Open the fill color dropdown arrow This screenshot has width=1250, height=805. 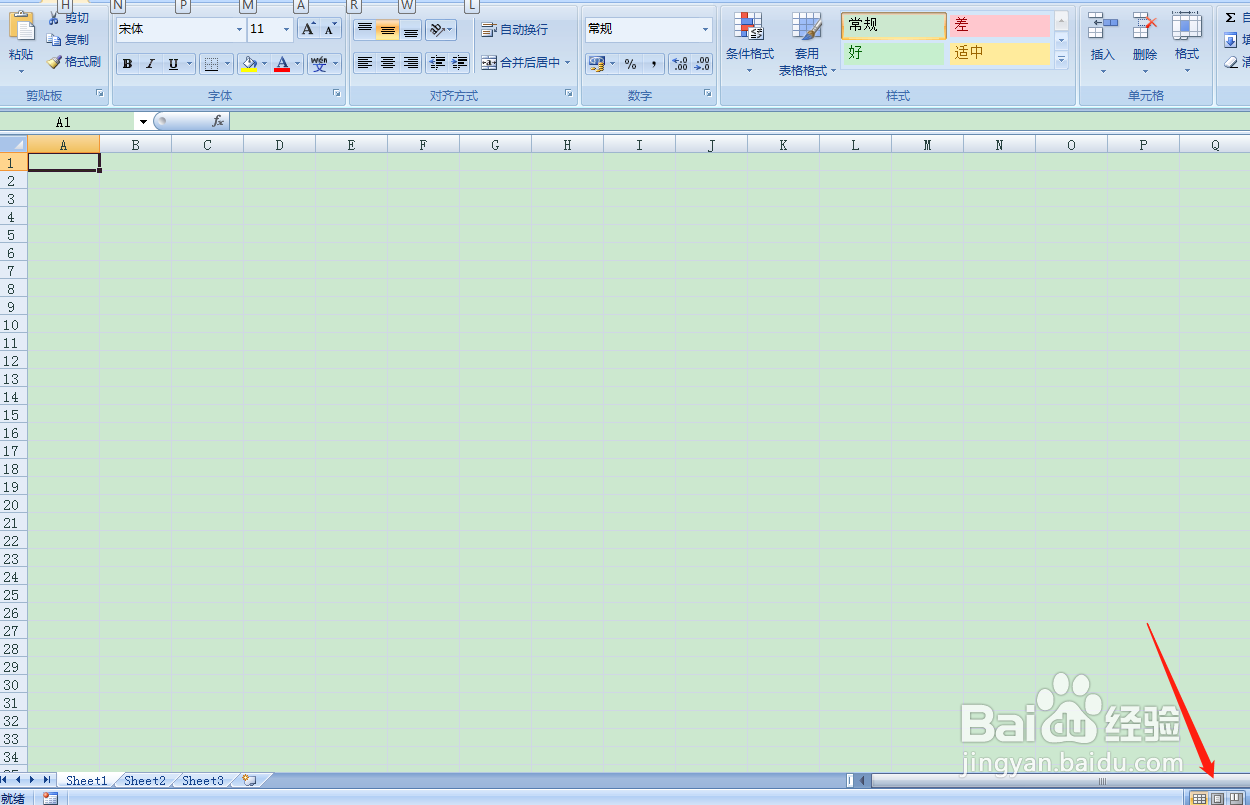265,64
